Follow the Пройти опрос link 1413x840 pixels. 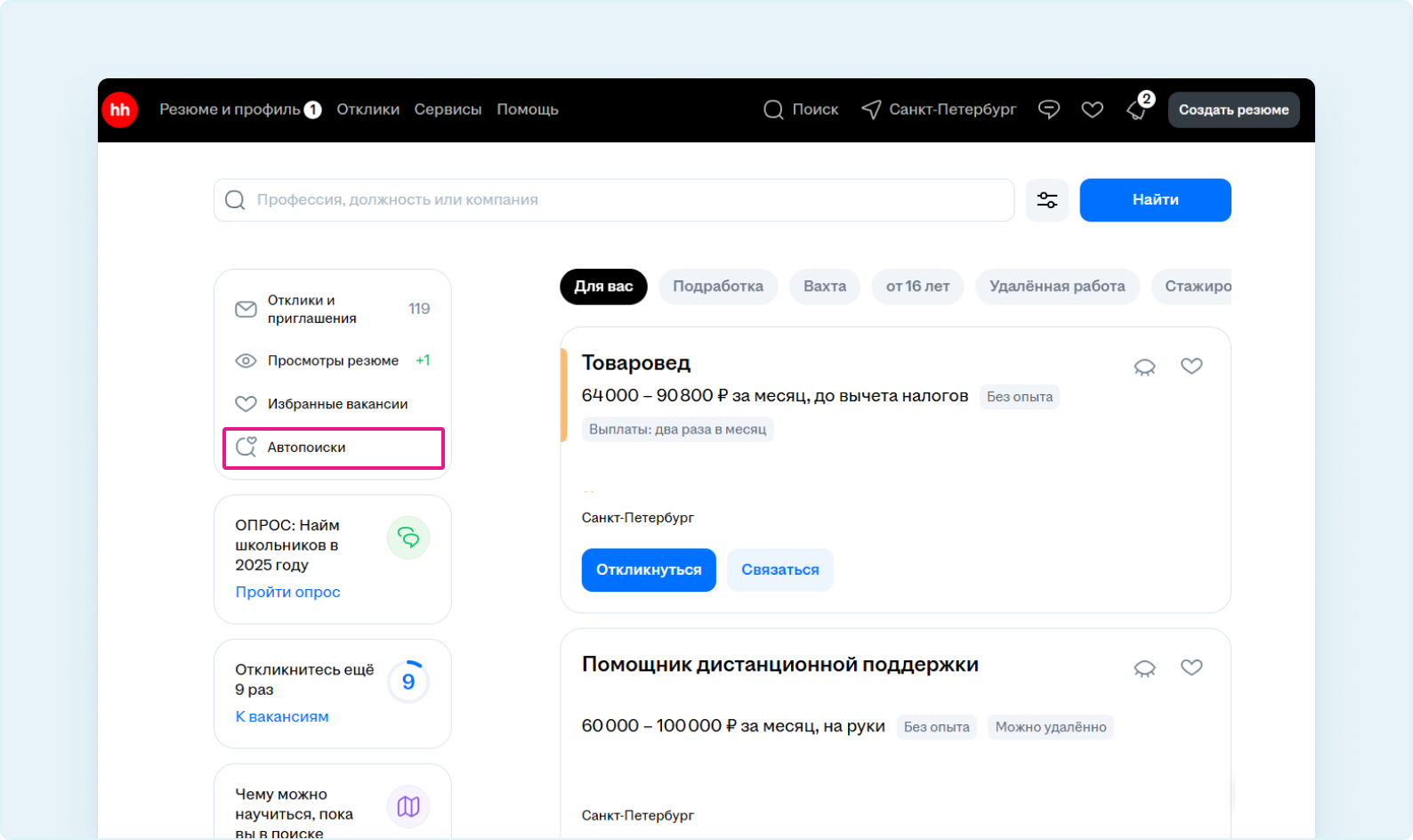click(287, 592)
